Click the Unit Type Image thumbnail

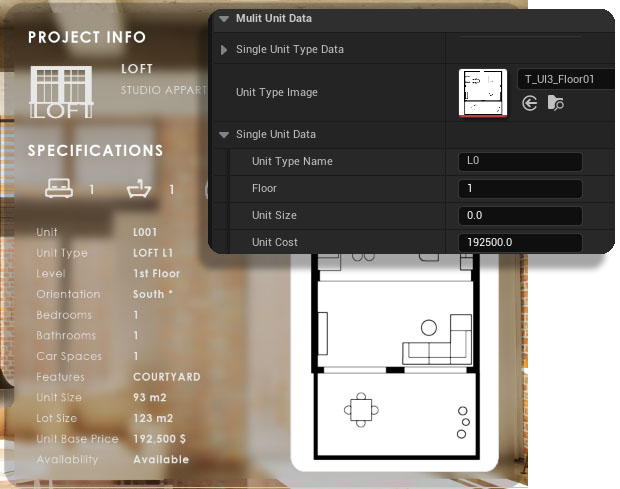tap(483, 91)
